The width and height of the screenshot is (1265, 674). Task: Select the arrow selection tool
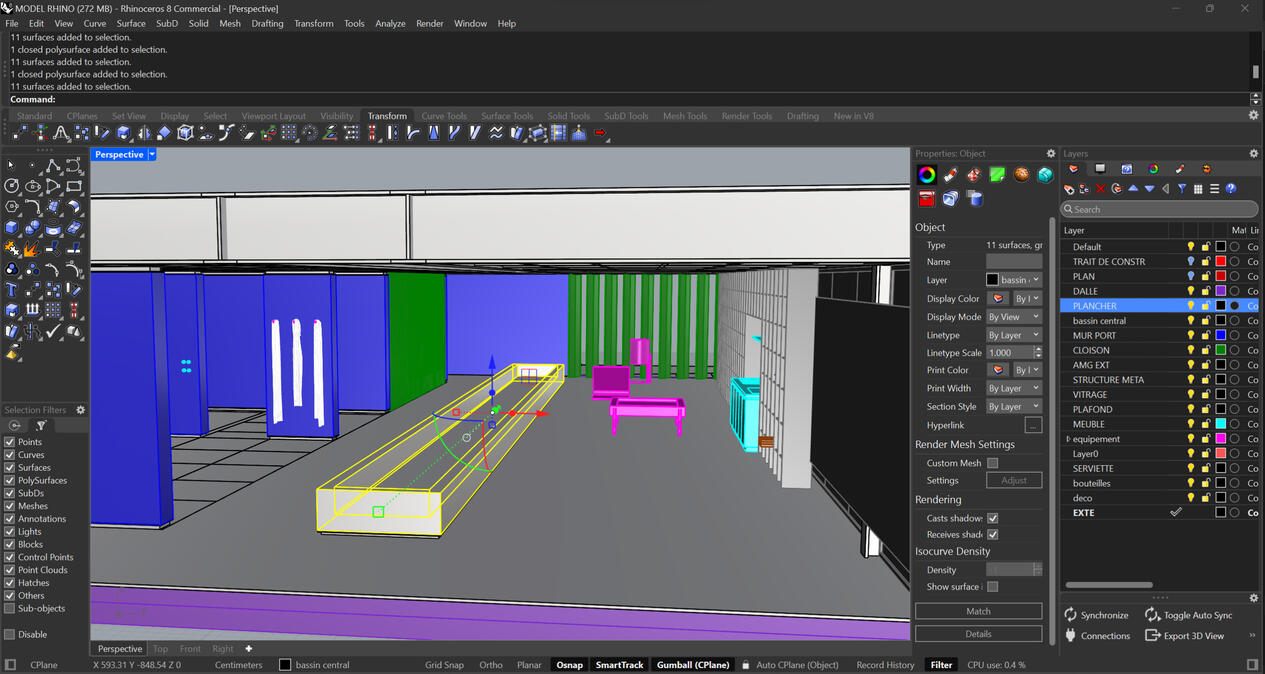click(12, 163)
